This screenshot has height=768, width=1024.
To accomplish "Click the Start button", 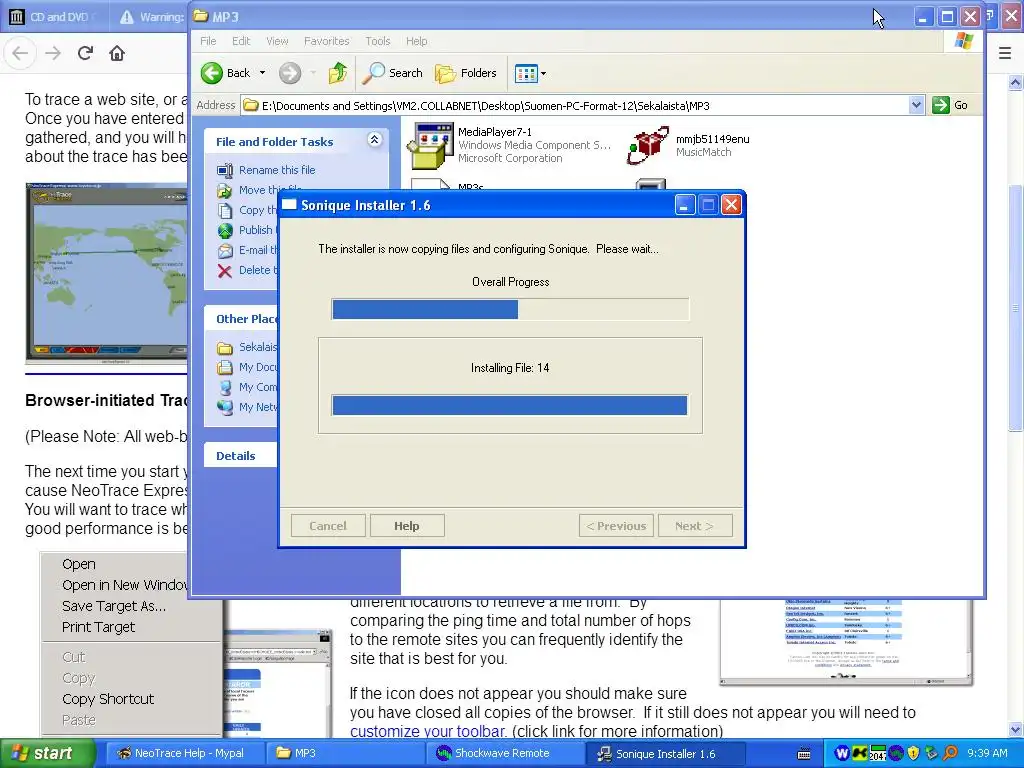I will pyautogui.click(x=47, y=754).
